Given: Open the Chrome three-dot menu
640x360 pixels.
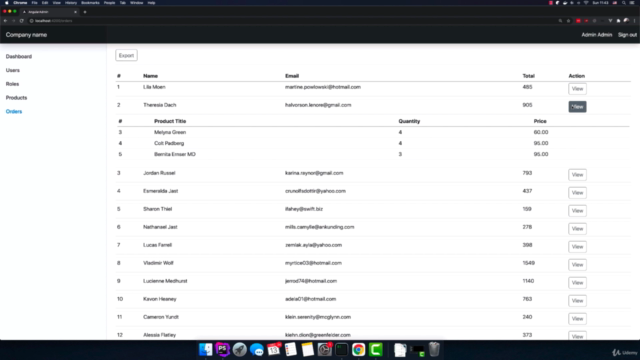Looking at the screenshot, I should pos(634,21).
